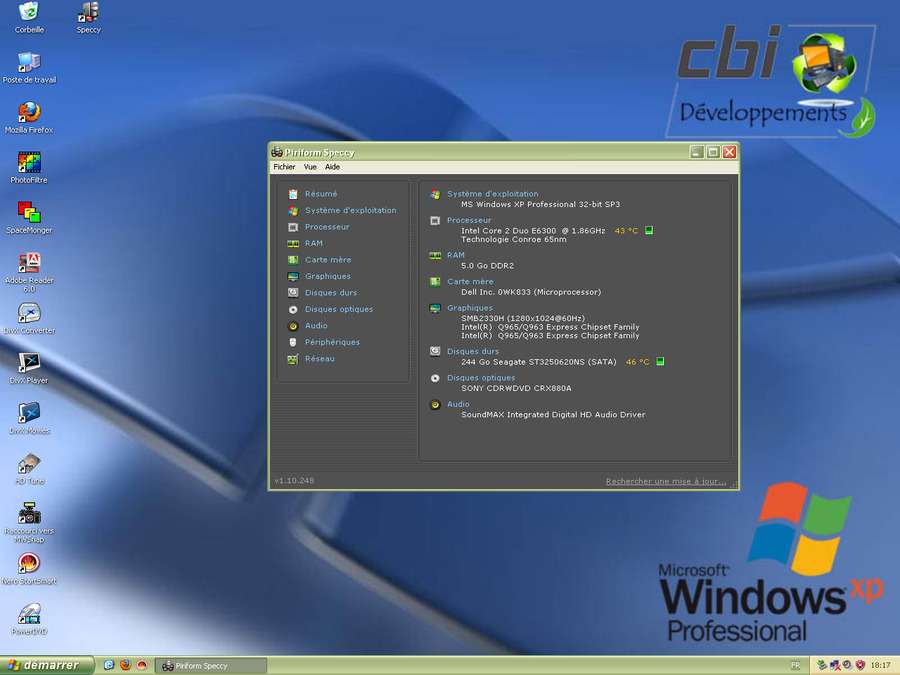Select Périphériques in the sidebar

pos(332,342)
